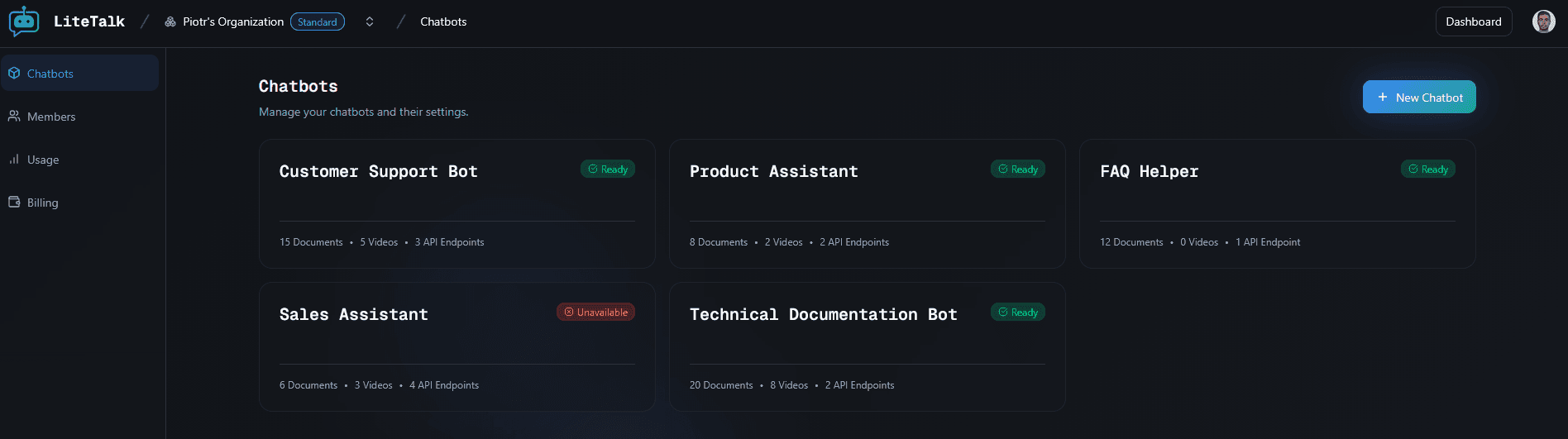The width and height of the screenshot is (1568, 439).
Task: Click '8 Documents' on Product Assistant
Action: pyautogui.click(x=719, y=242)
